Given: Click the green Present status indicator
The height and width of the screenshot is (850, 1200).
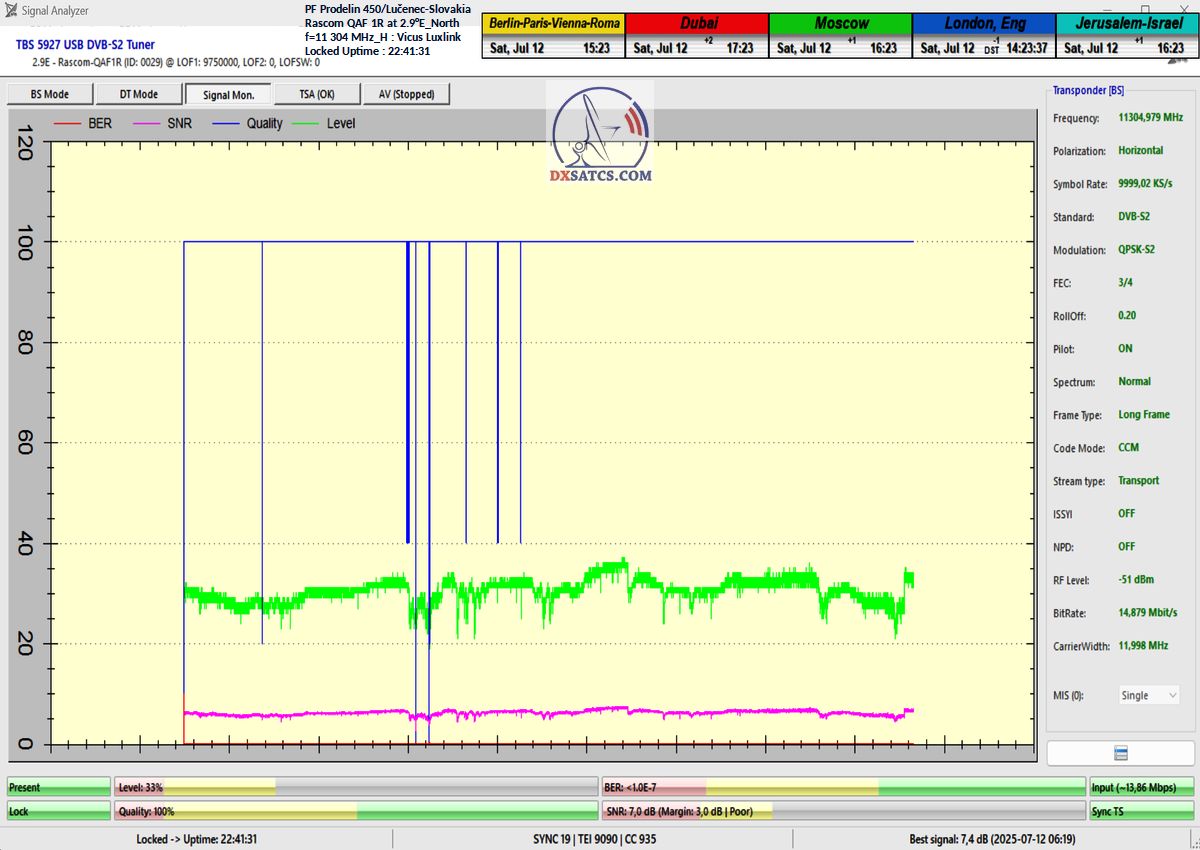Looking at the screenshot, I should 58,787.
